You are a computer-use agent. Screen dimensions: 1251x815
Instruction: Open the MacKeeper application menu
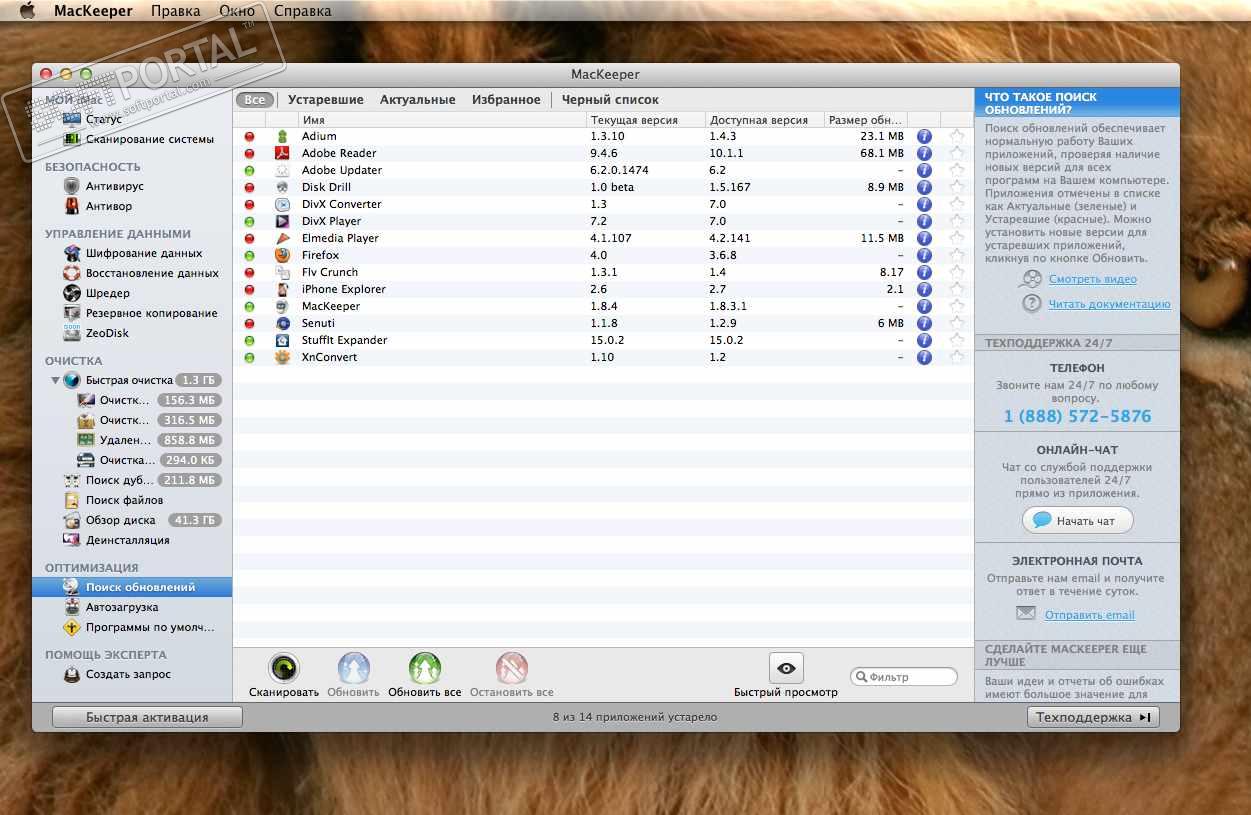point(93,11)
